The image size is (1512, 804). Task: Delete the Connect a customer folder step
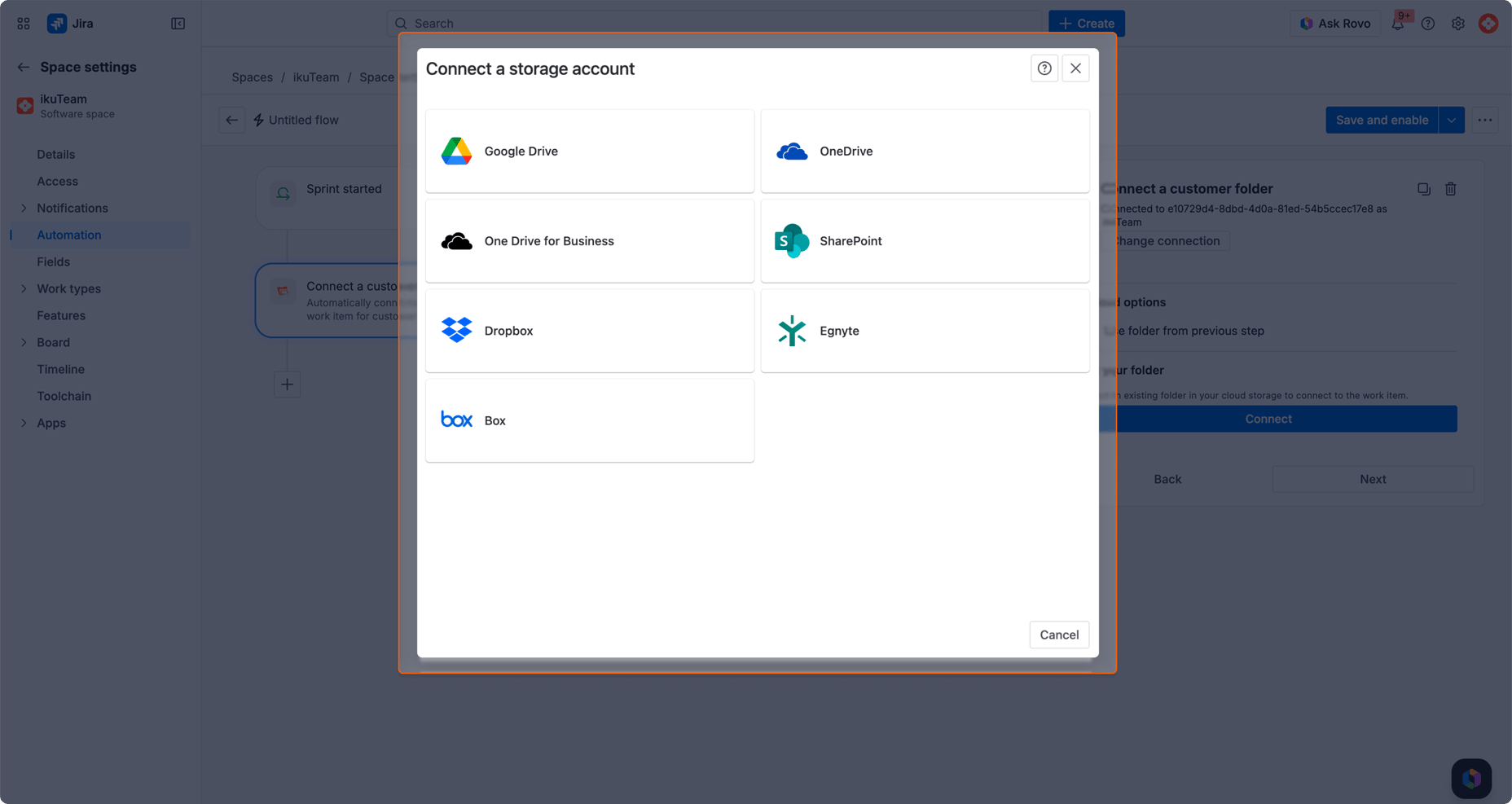pos(1451,189)
